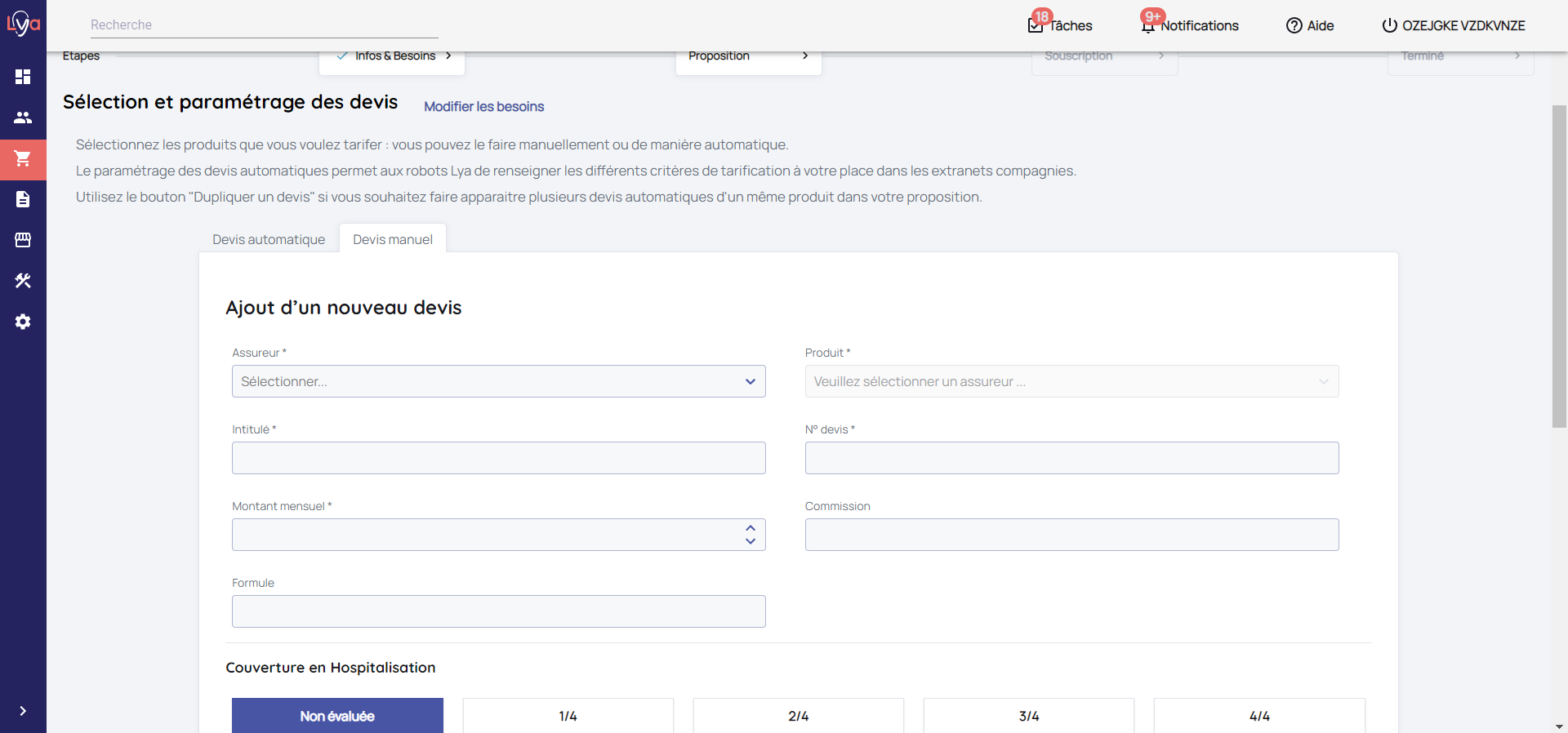The width and height of the screenshot is (1568, 733).
Task: Open the documents icon in sidebar
Action: coord(23,199)
